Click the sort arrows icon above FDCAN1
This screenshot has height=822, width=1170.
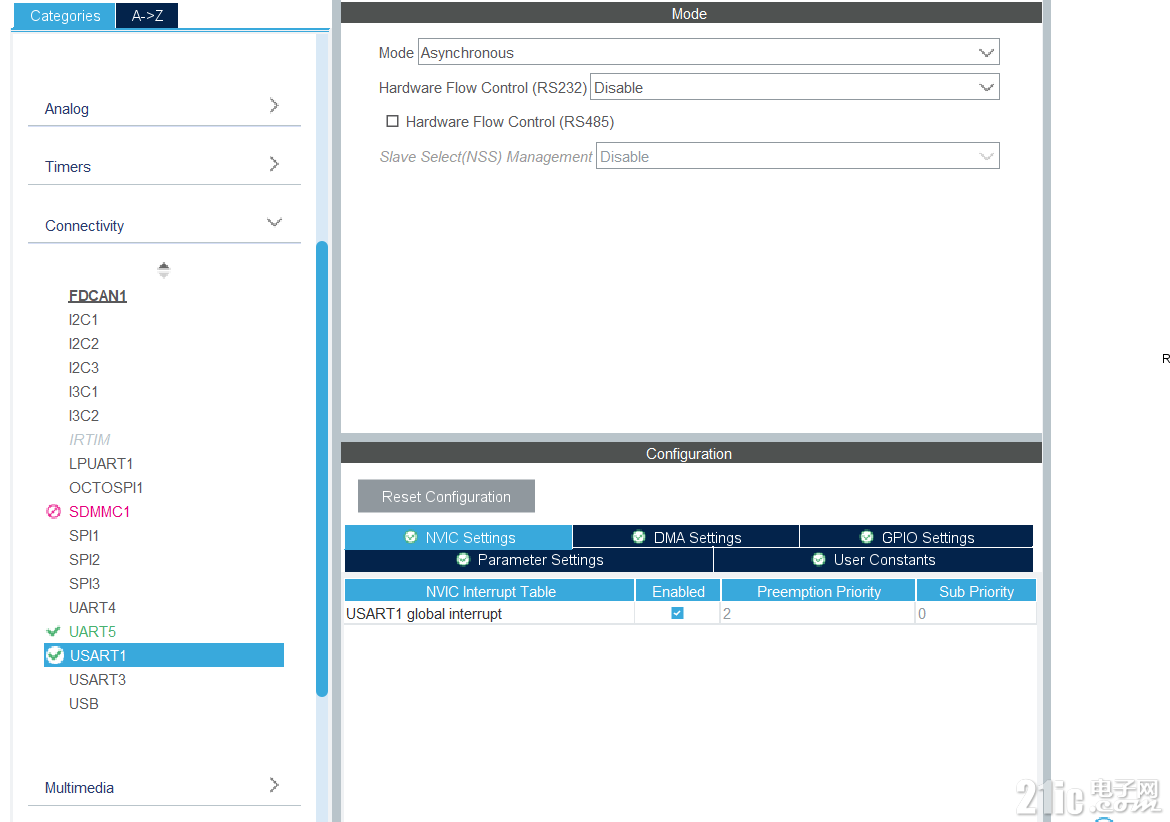[164, 270]
